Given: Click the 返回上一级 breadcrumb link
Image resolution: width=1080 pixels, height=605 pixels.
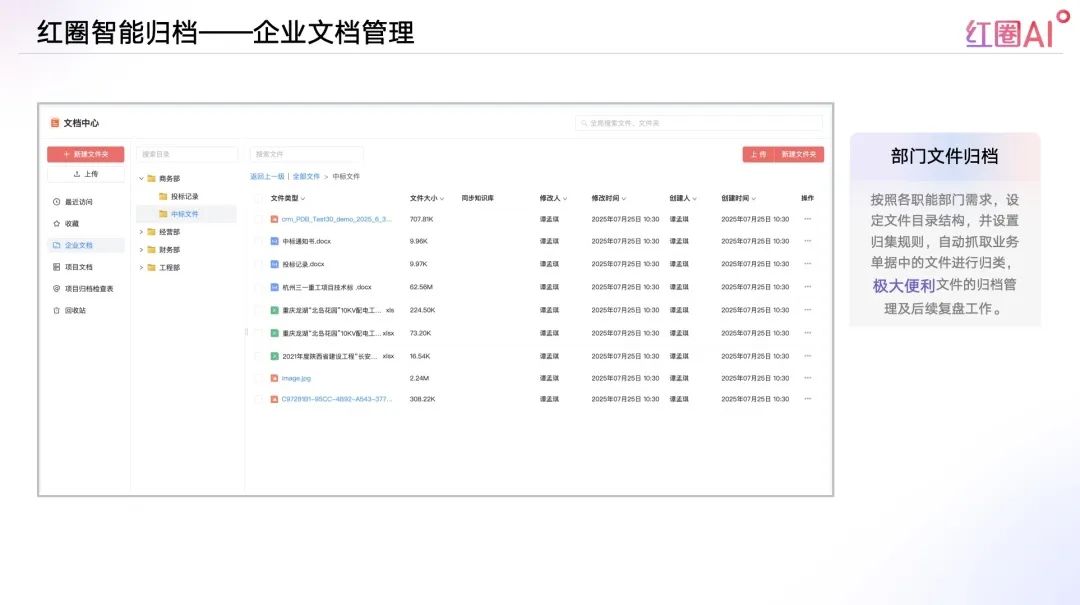Looking at the screenshot, I should (x=267, y=176).
